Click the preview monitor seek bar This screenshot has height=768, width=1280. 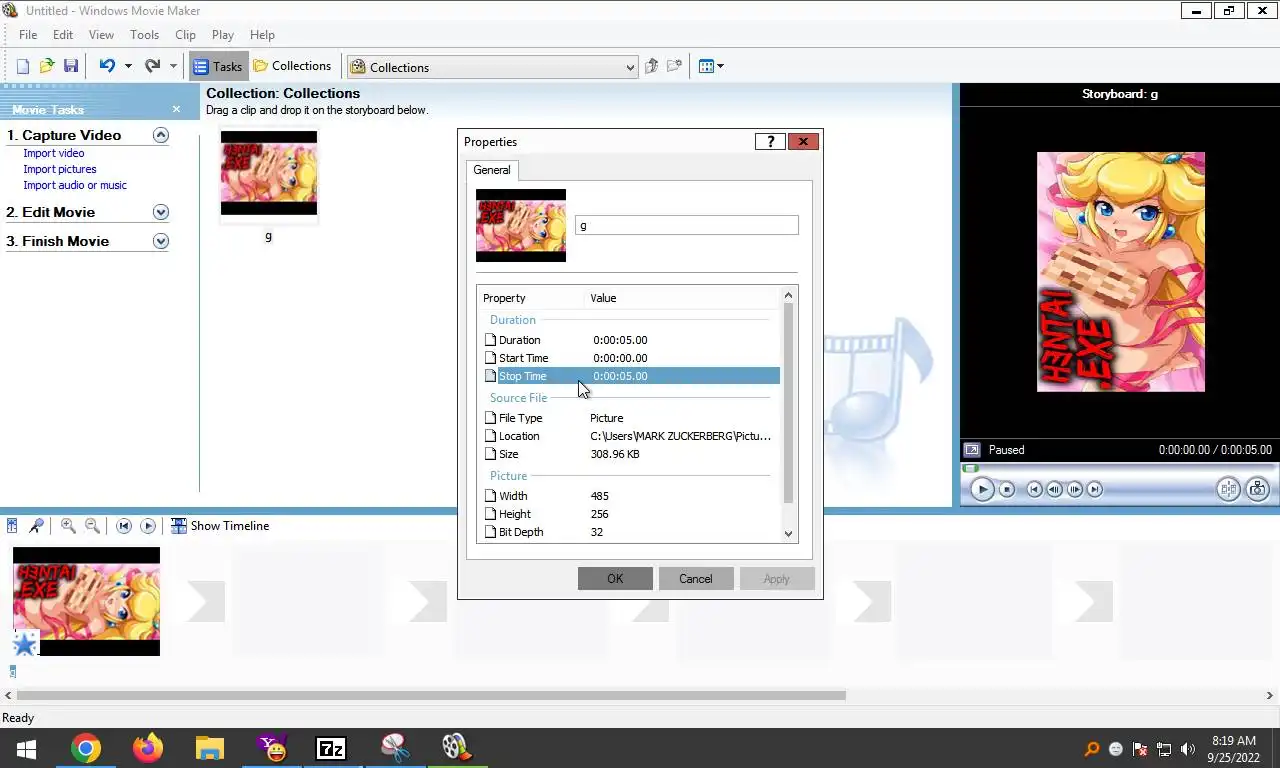(1118, 468)
